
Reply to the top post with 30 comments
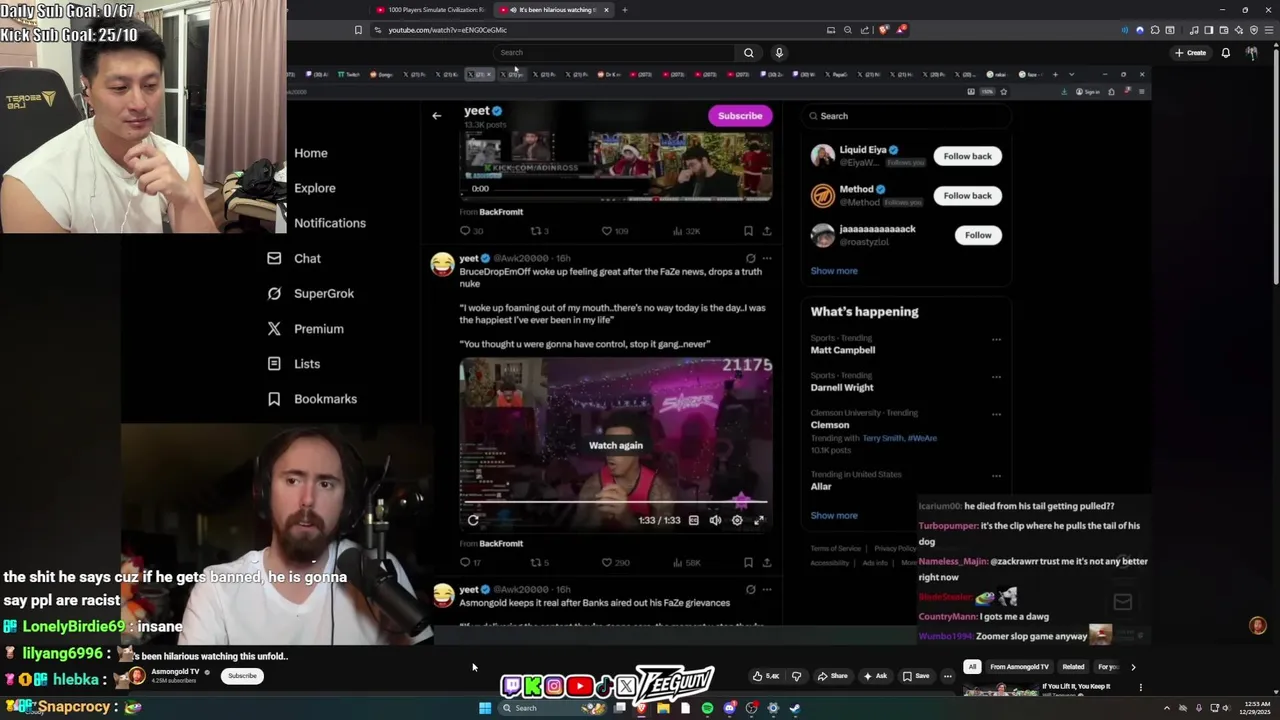point(471,231)
